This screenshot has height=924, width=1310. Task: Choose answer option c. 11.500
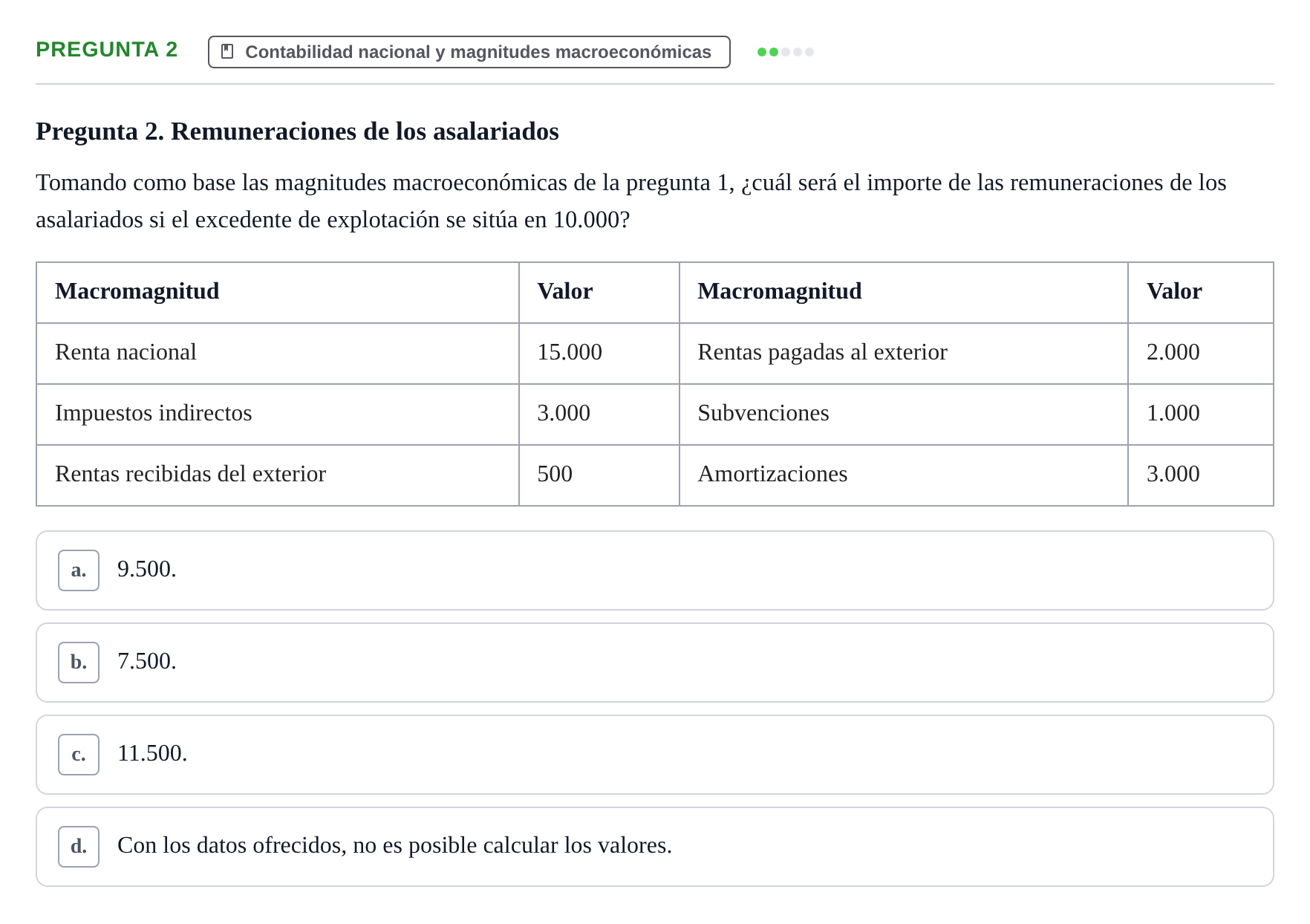point(654,755)
